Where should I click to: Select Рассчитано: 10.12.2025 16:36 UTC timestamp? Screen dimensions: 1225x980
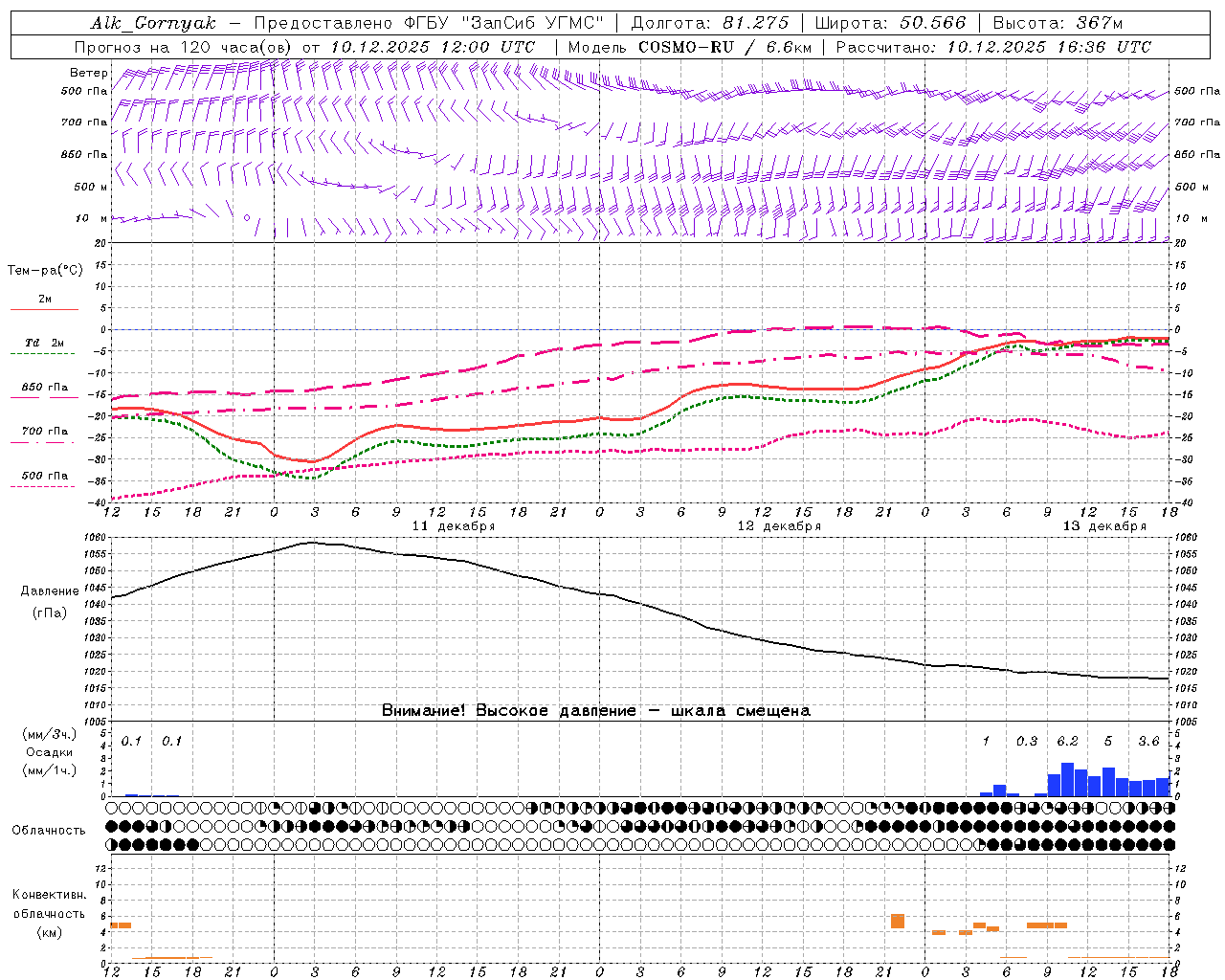(x=993, y=47)
